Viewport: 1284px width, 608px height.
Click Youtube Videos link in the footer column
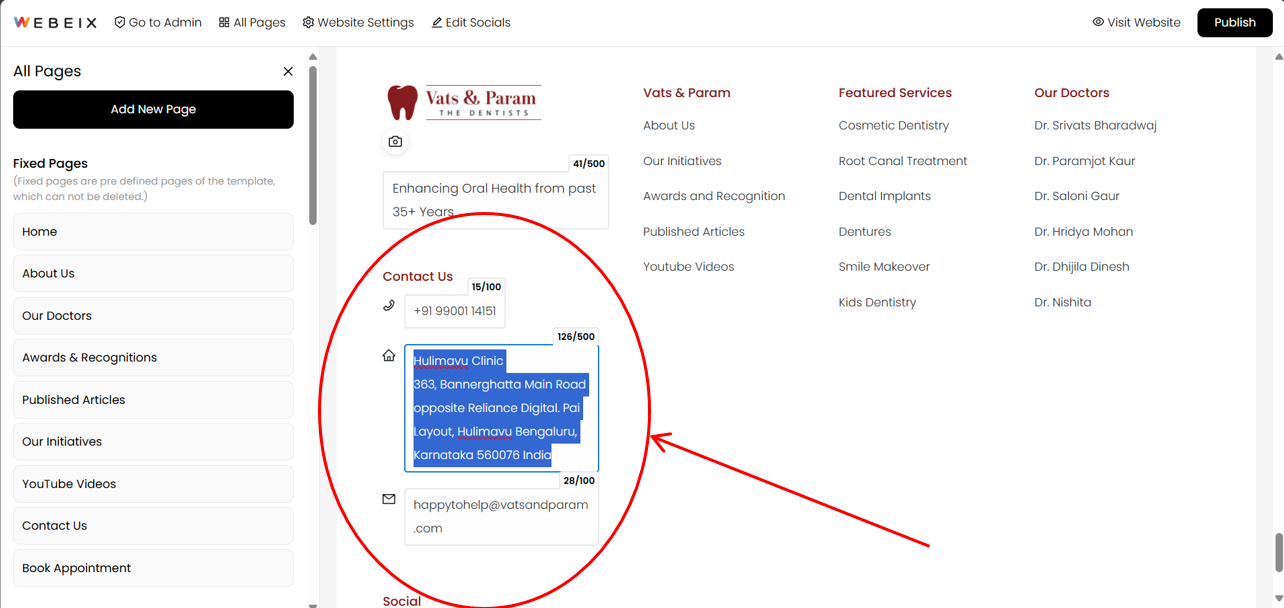[x=689, y=267]
